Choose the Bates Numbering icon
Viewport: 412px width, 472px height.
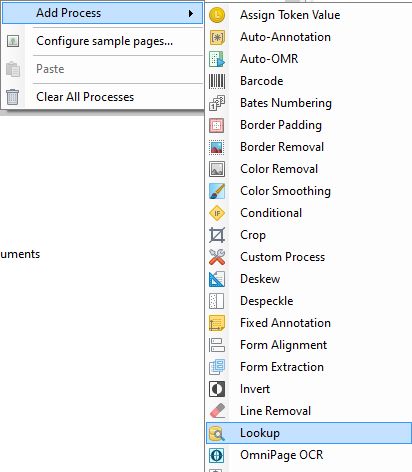click(x=217, y=103)
